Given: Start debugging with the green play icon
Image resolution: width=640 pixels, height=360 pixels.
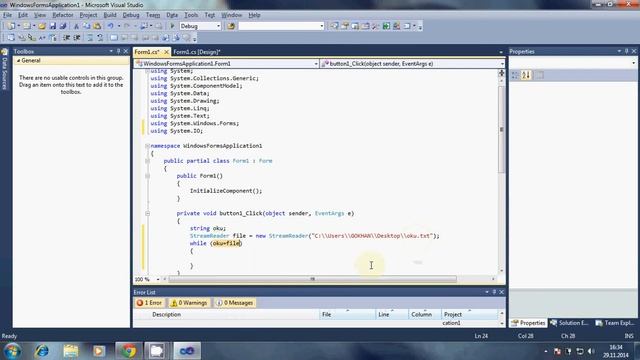Looking at the screenshot, I should click(x=172, y=26).
